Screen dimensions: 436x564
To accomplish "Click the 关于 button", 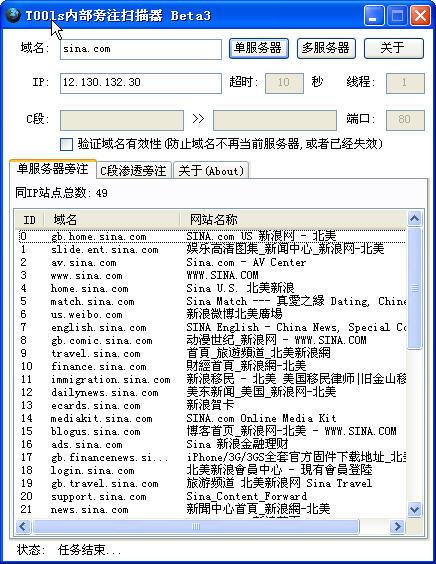I will pyautogui.click(x=394, y=48).
